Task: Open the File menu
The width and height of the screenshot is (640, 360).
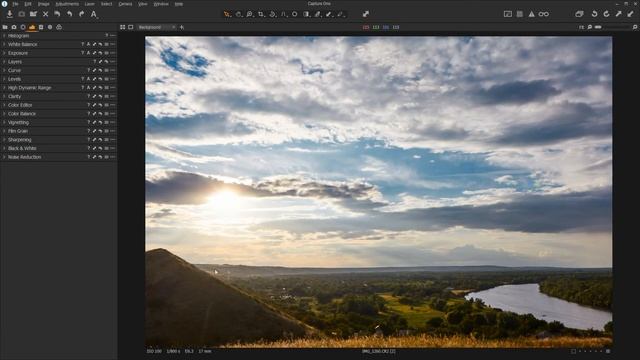Action: coord(16,4)
